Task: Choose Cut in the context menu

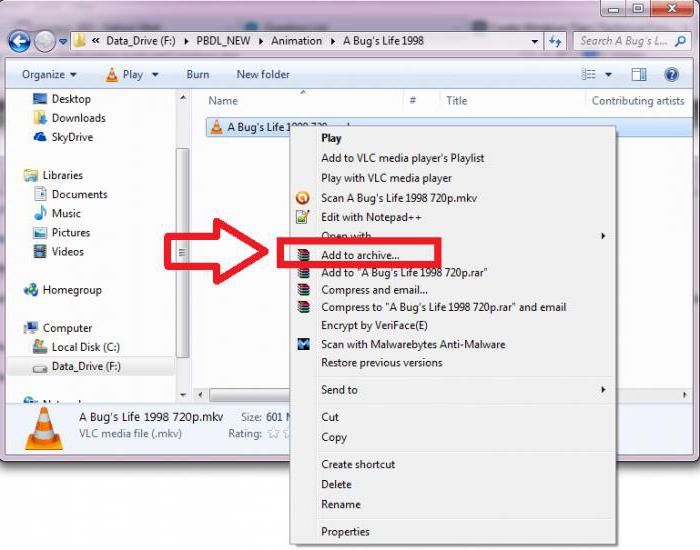Action: coord(330,417)
